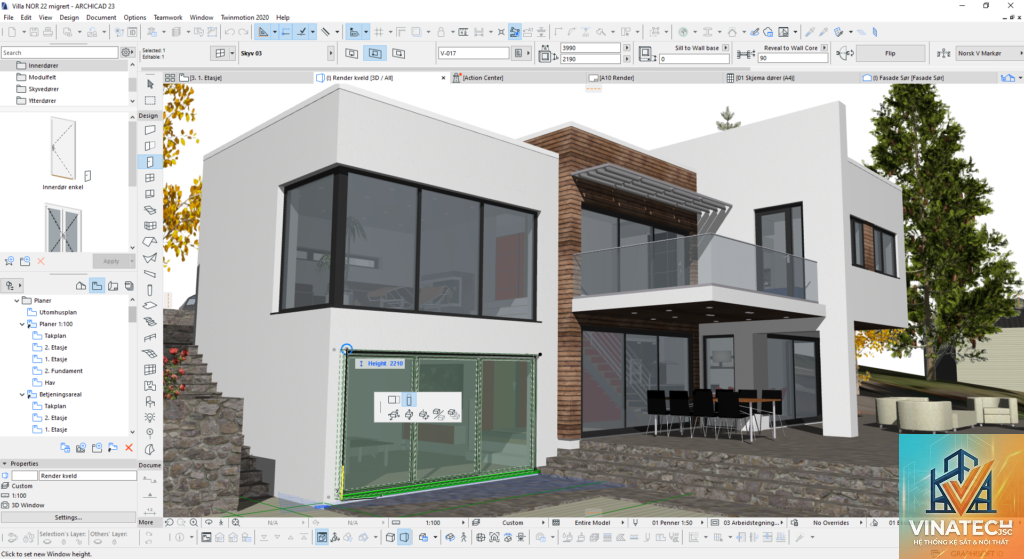The width and height of the screenshot is (1024, 559).
Task: Select the middle highlighted anchor geometry option
Action: click(375, 54)
